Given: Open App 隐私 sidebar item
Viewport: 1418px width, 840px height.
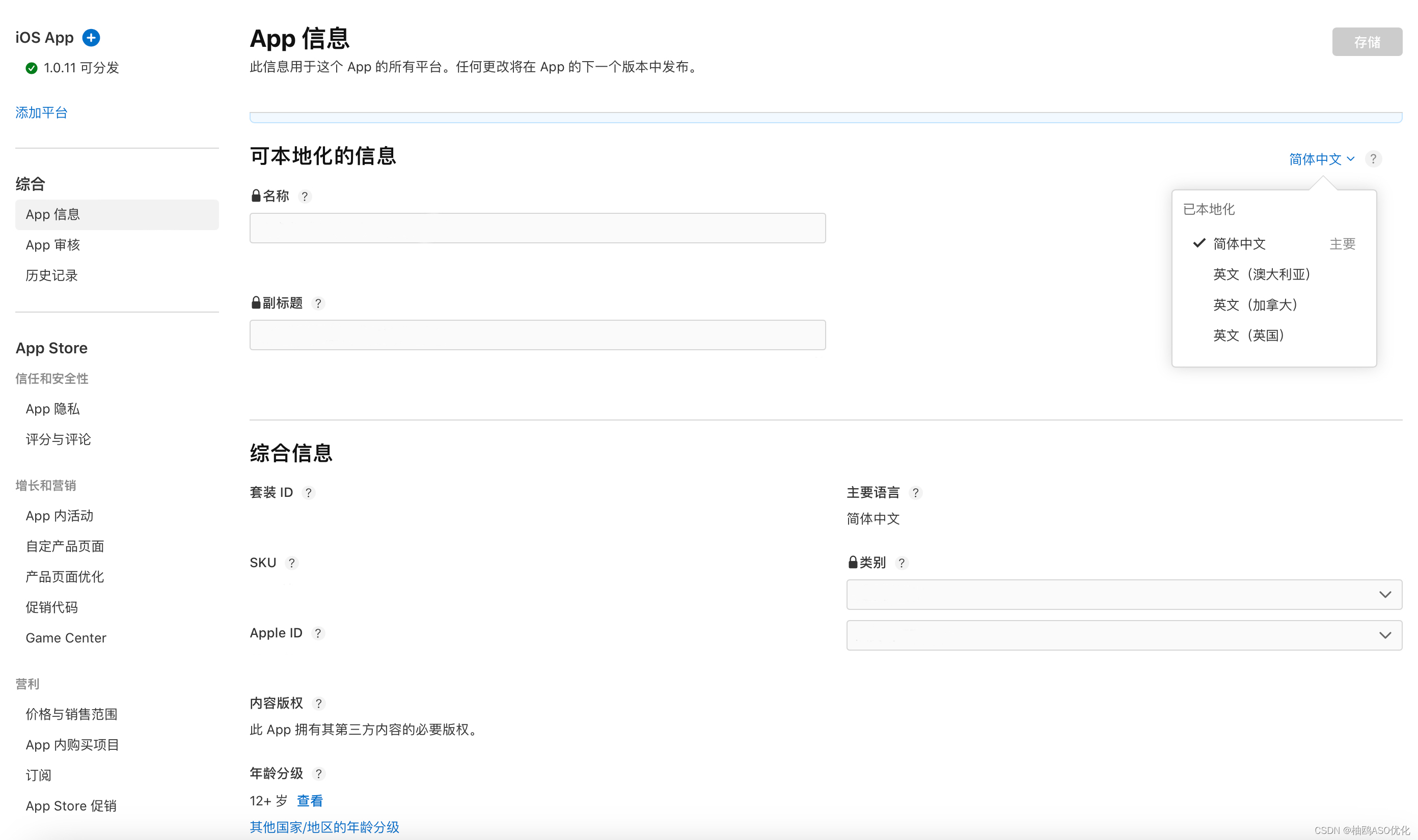Looking at the screenshot, I should tap(52, 409).
